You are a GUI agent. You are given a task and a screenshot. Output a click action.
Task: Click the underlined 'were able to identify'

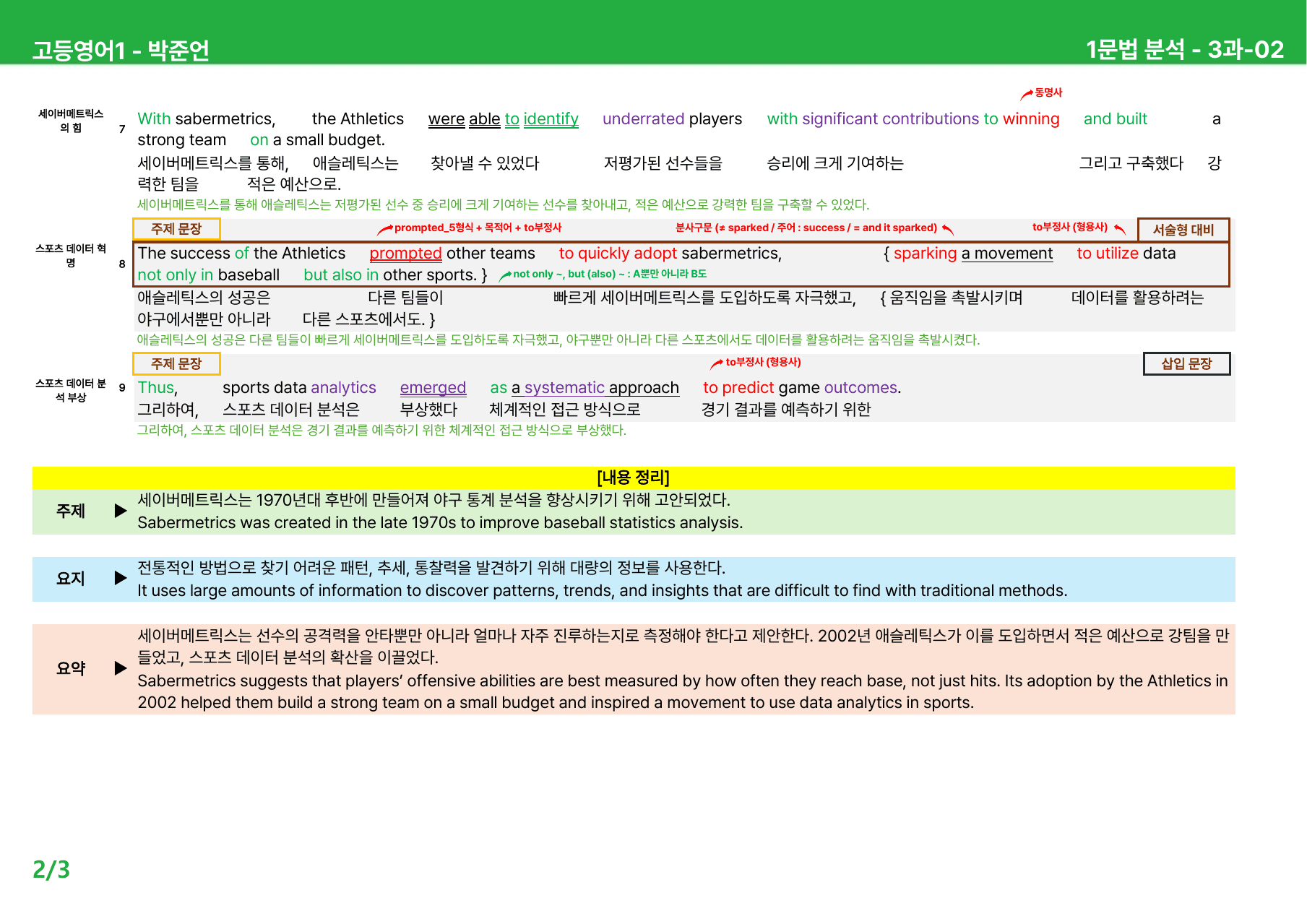504,118
